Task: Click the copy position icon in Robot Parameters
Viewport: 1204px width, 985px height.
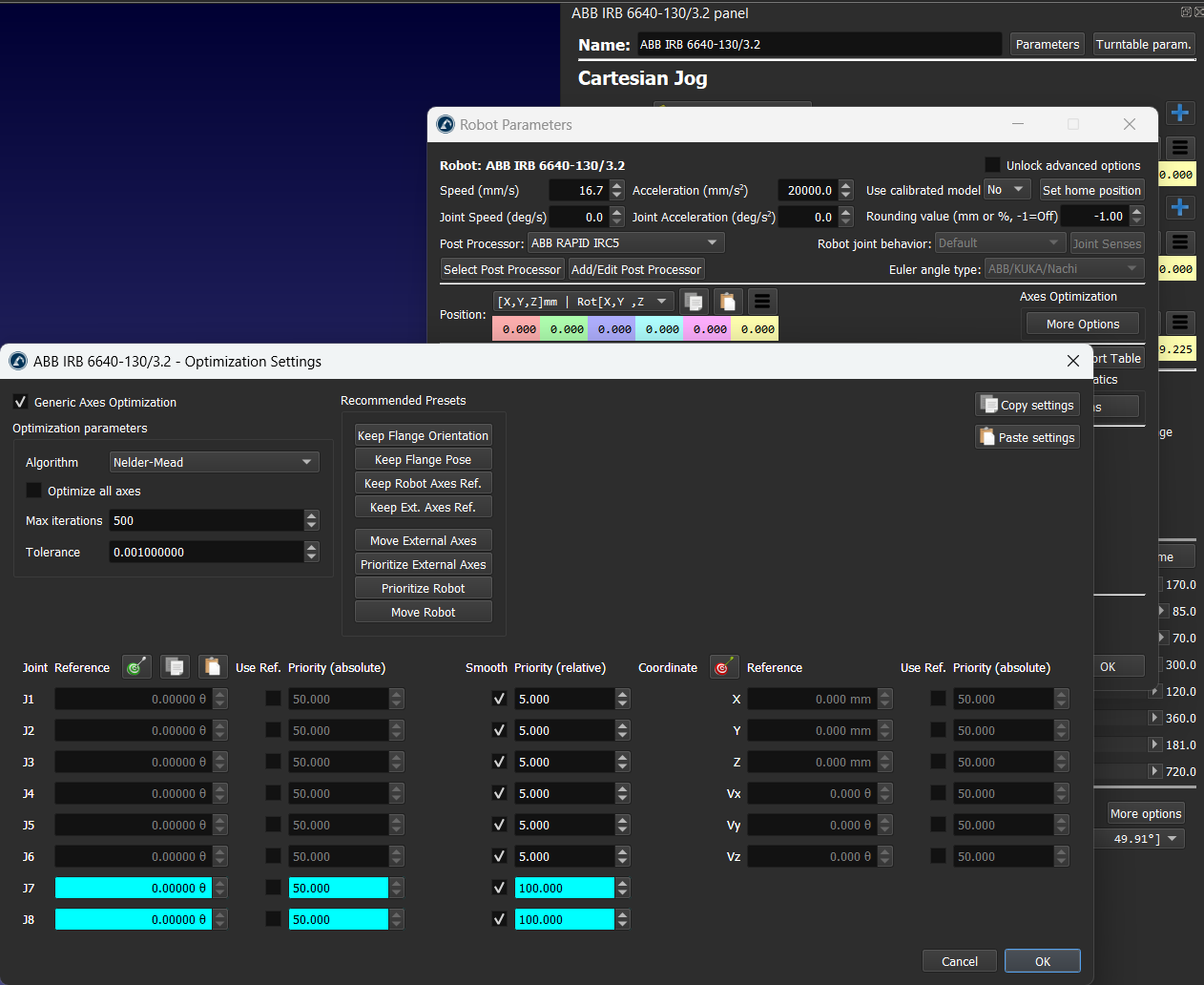Action: click(695, 302)
